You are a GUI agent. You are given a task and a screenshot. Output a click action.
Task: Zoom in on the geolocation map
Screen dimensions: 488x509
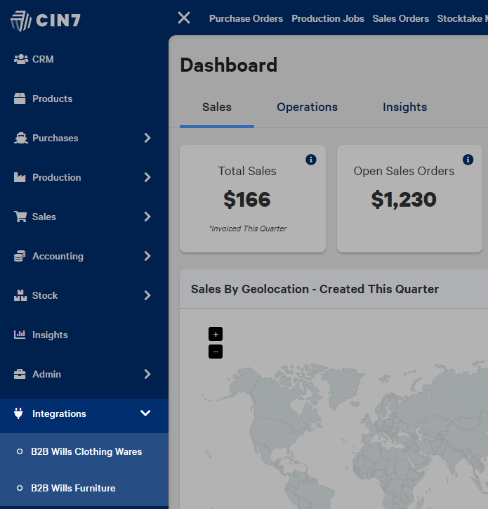(216, 334)
